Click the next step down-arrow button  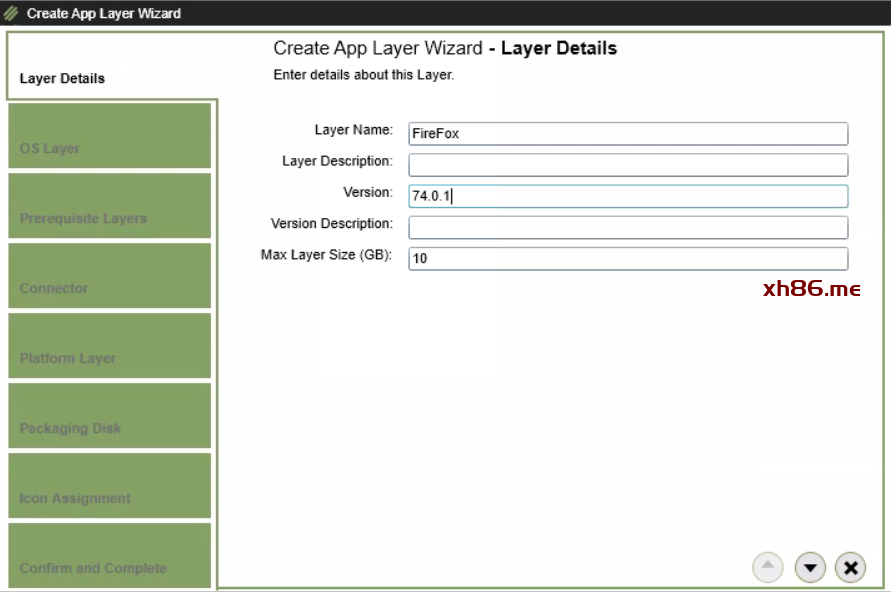coord(810,568)
